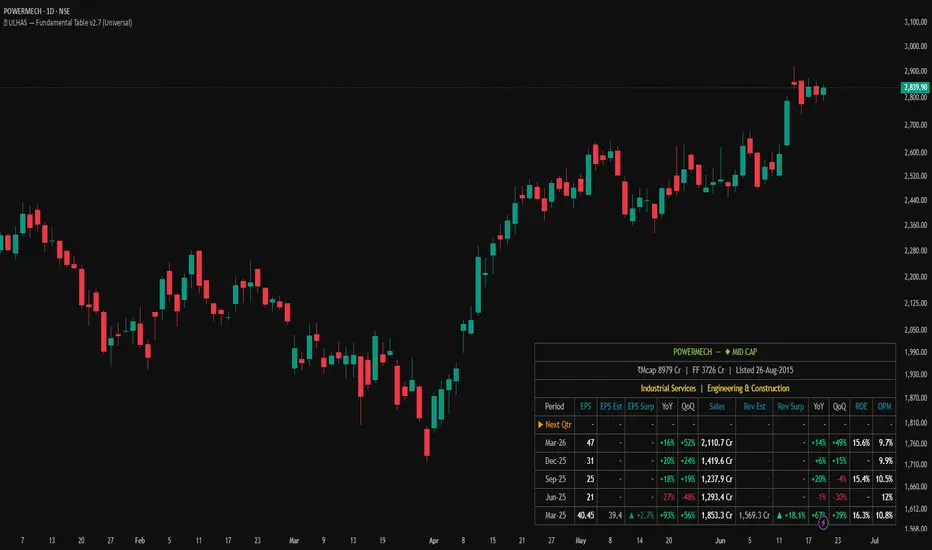Click the 40.45 EPS value
The height and width of the screenshot is (550, 932).
coord(585,516)
